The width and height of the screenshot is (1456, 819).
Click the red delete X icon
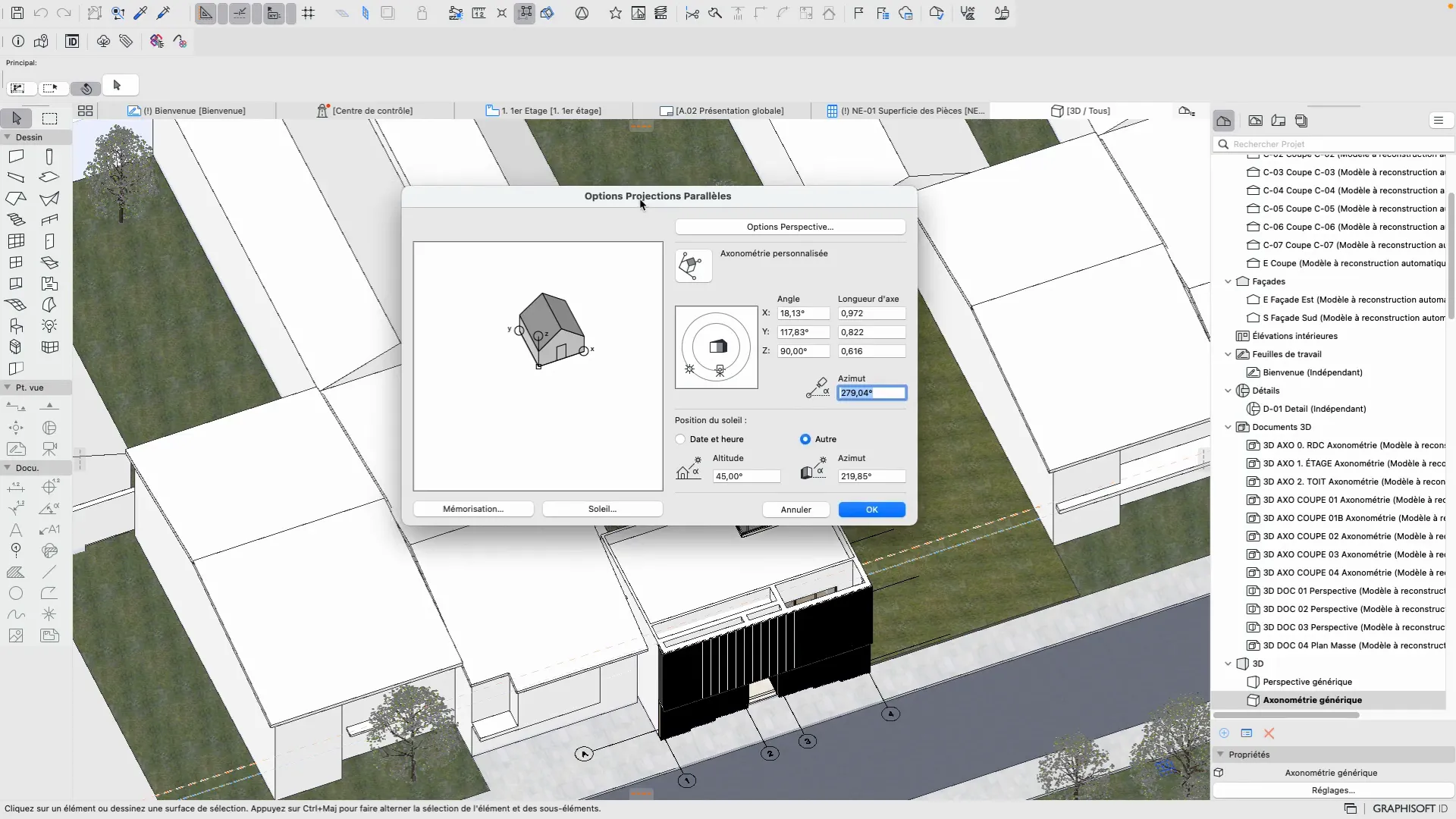pyautogui.click(x=1269, y=733)
